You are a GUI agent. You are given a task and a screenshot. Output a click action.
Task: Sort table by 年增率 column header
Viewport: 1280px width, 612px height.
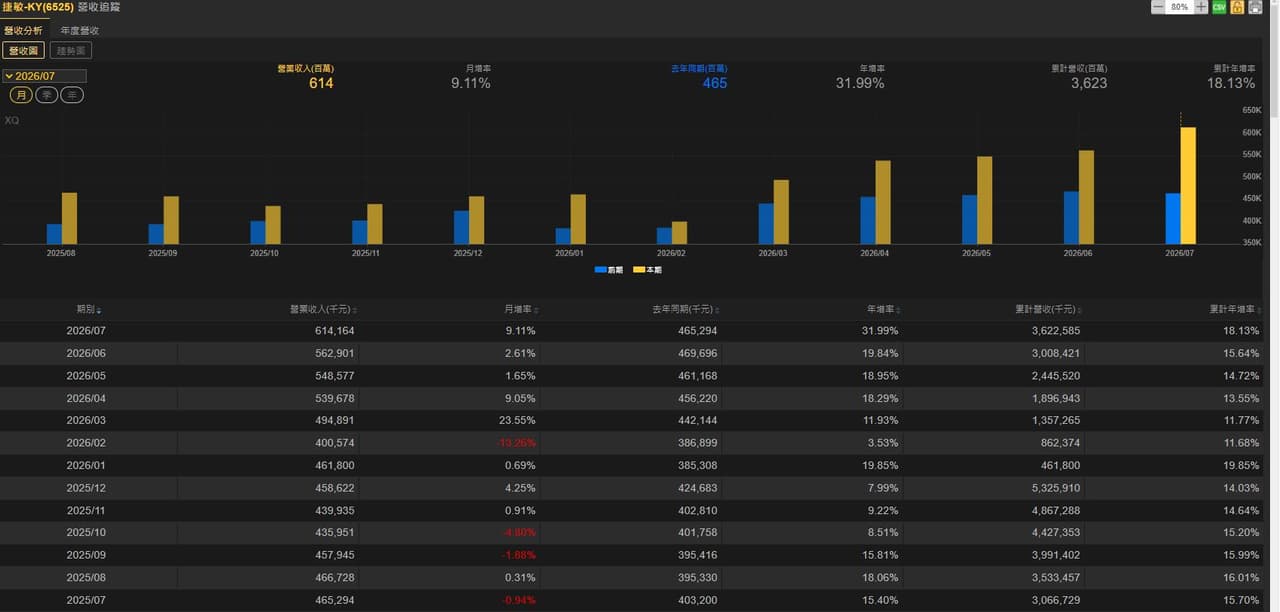tap(883, 309)
